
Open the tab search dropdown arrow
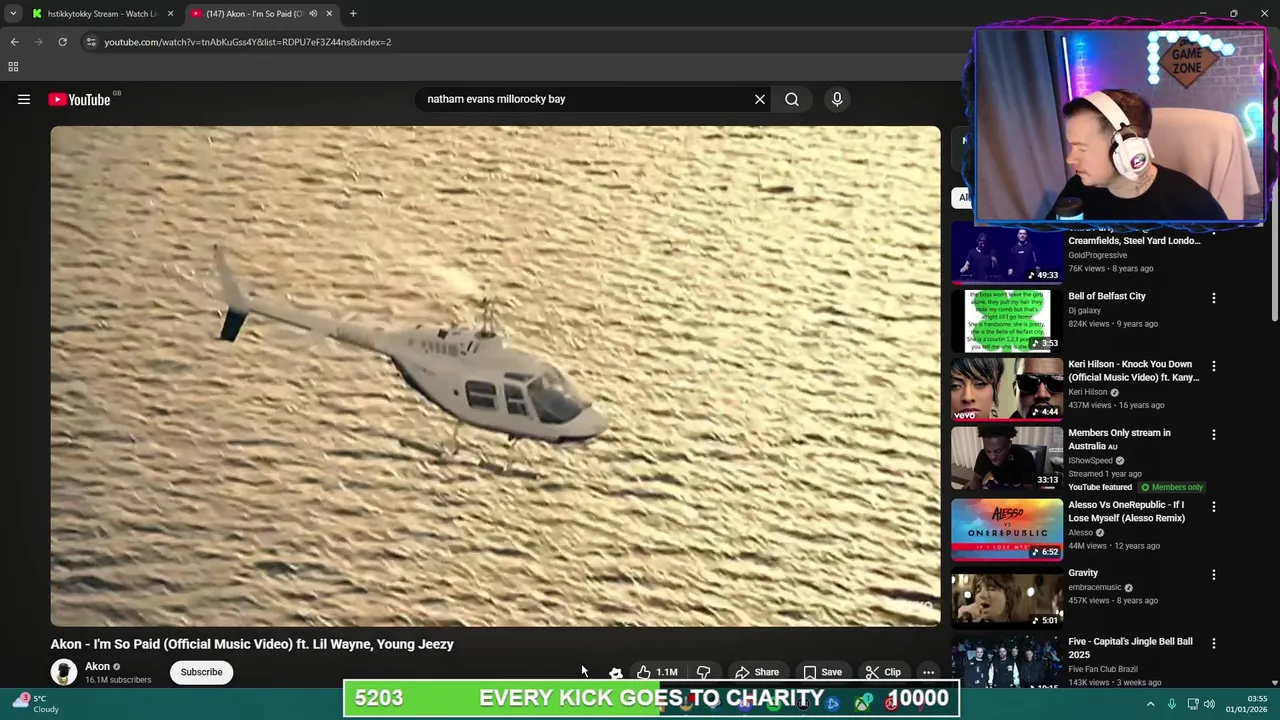[13, 14]
